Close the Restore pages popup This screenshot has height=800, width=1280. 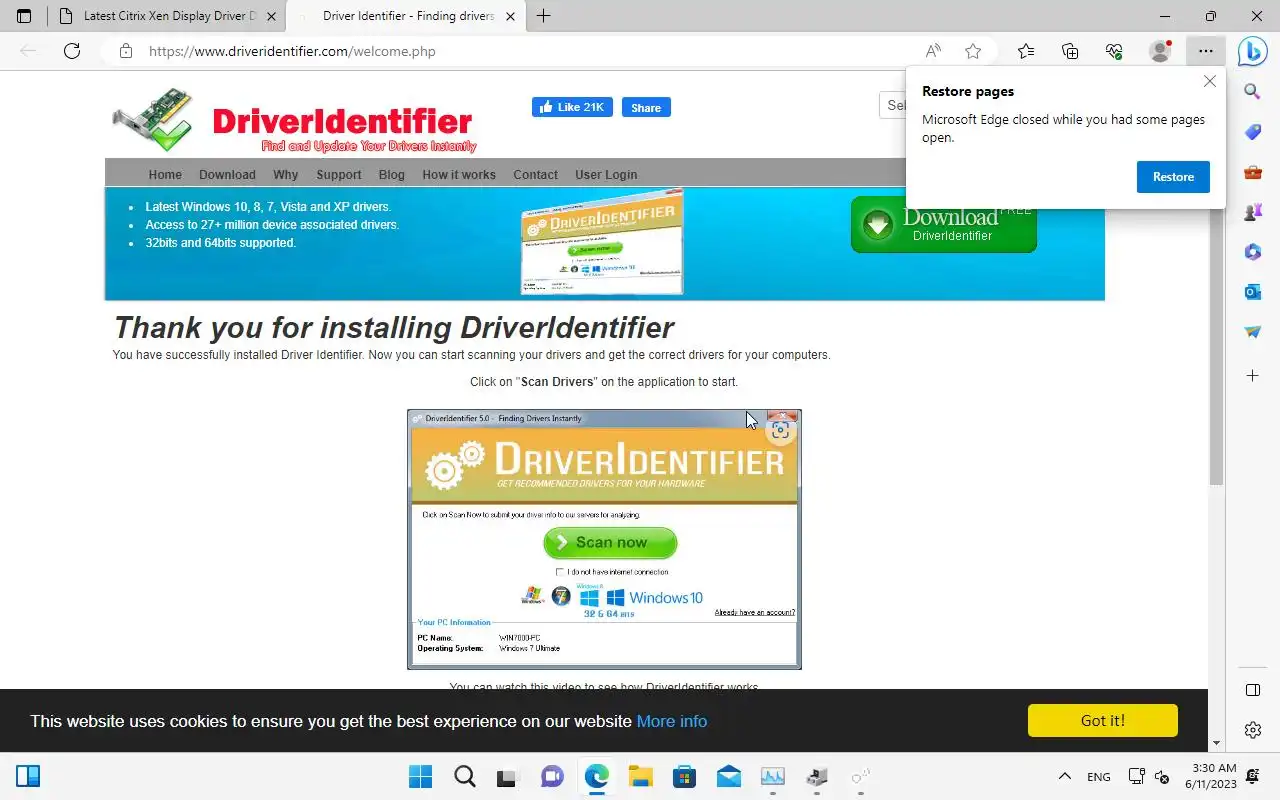click(x=1210, y=82)
